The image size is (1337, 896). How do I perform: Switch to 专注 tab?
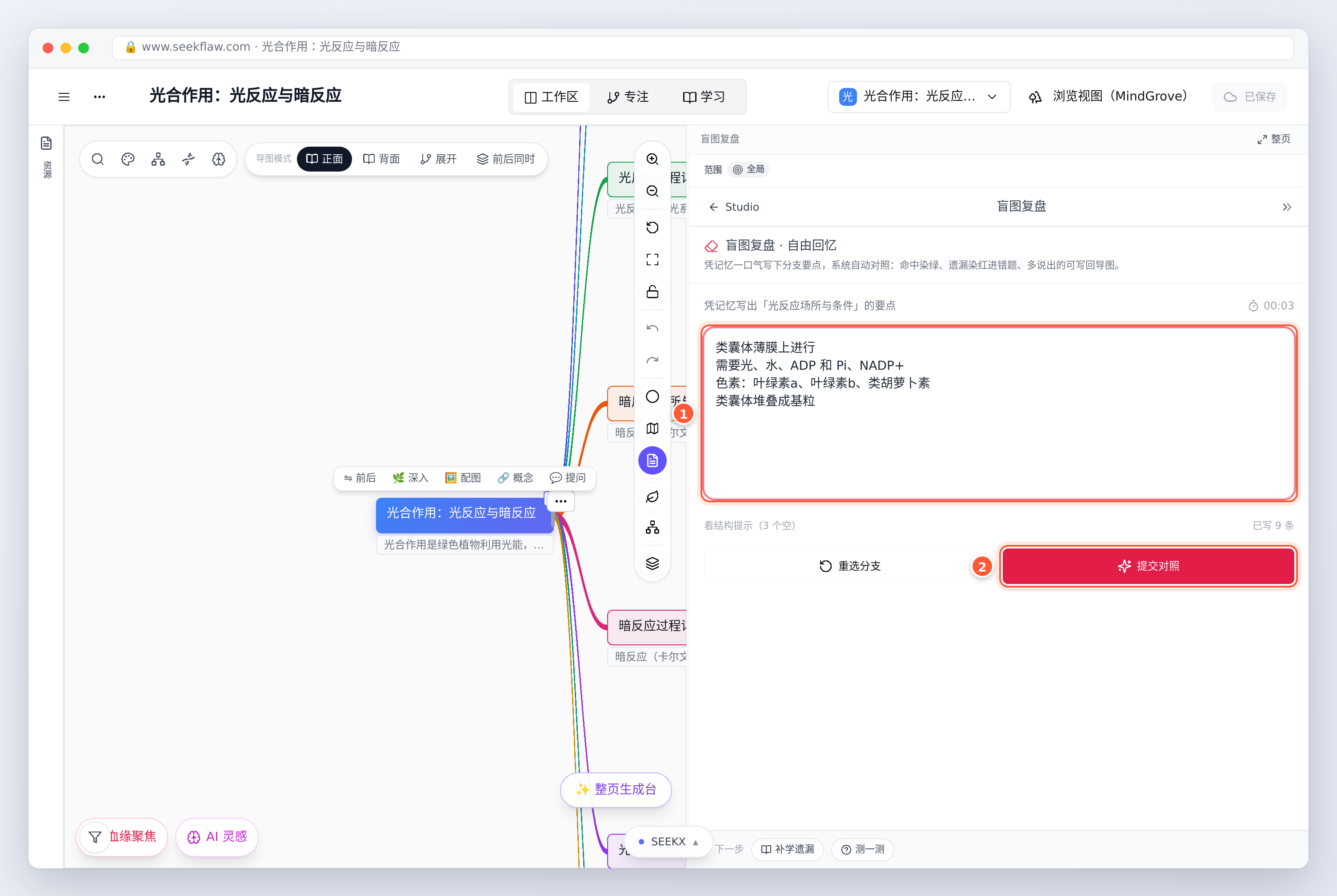[628, 98]
